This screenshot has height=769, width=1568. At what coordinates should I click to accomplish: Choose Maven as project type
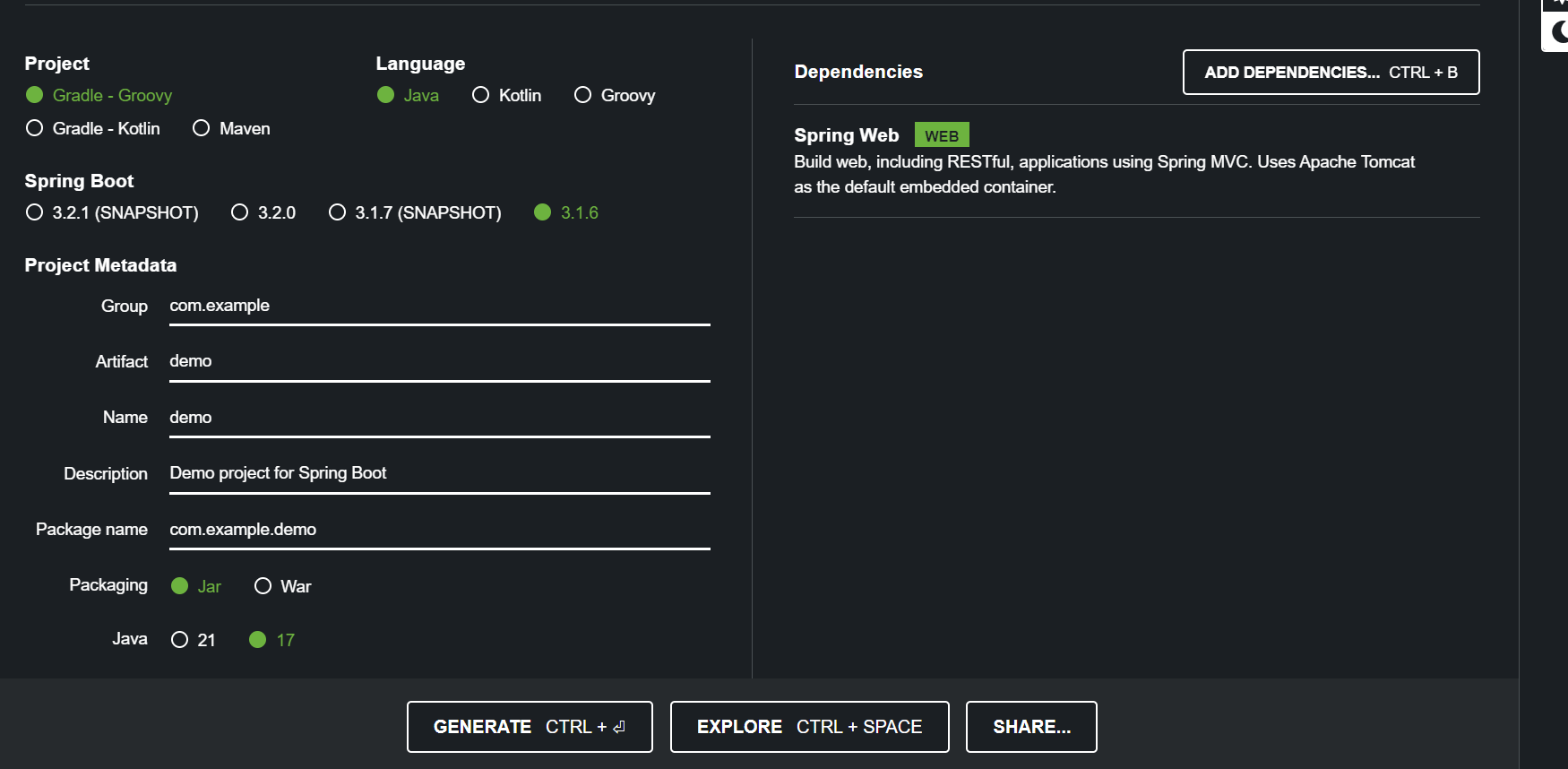[x=231, y=128]
